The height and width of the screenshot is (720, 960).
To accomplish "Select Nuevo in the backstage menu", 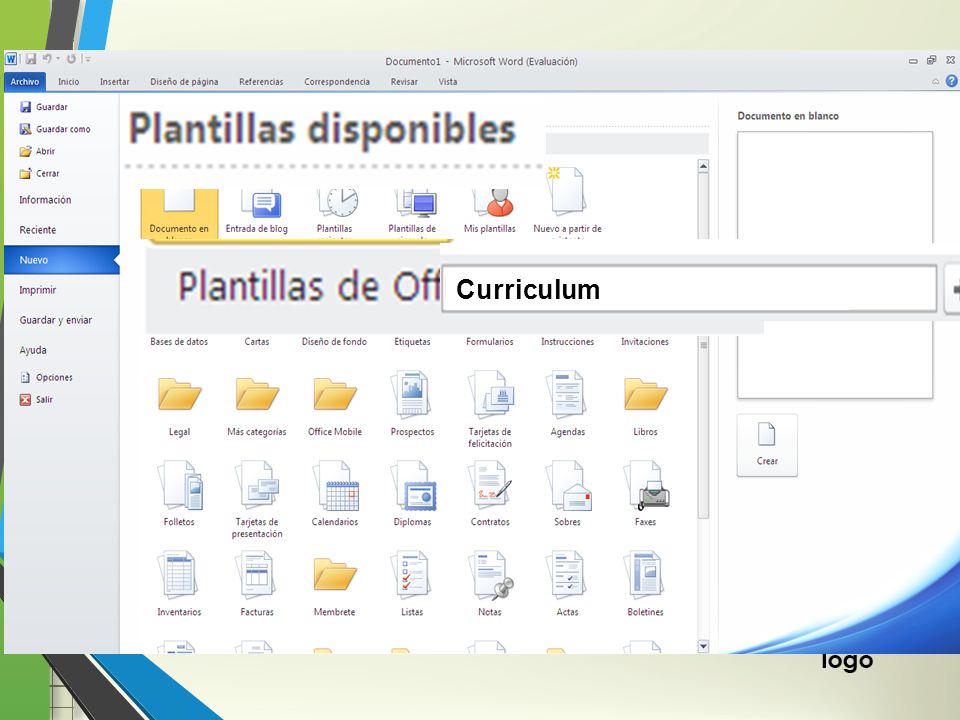I will coord(61,260).
